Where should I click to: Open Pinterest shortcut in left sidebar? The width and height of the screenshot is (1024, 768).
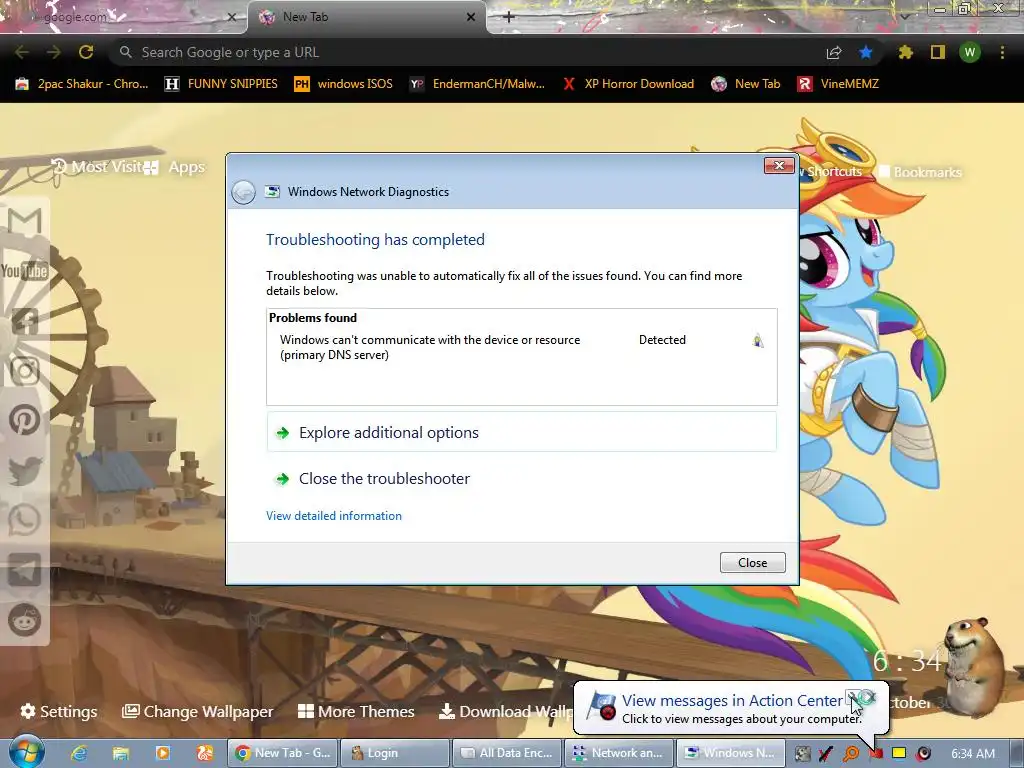pos(25,420)
